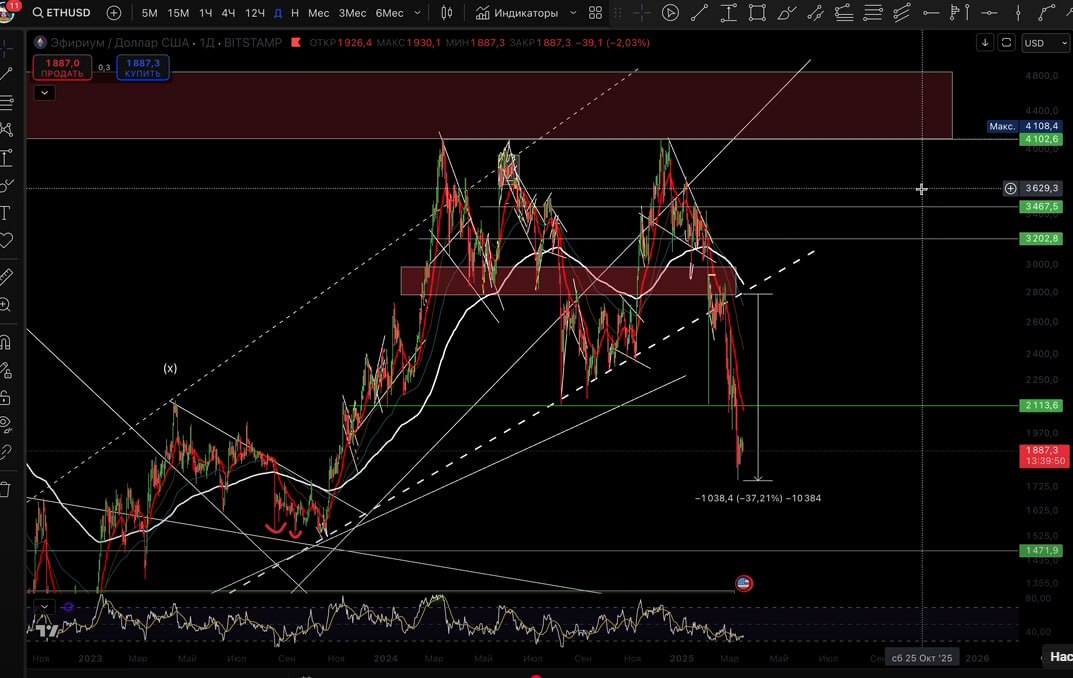Screen dimensions: 1073x678
Task: Select the pitchfork/diagonal lines tool
Action: click(x=902, y=12)
